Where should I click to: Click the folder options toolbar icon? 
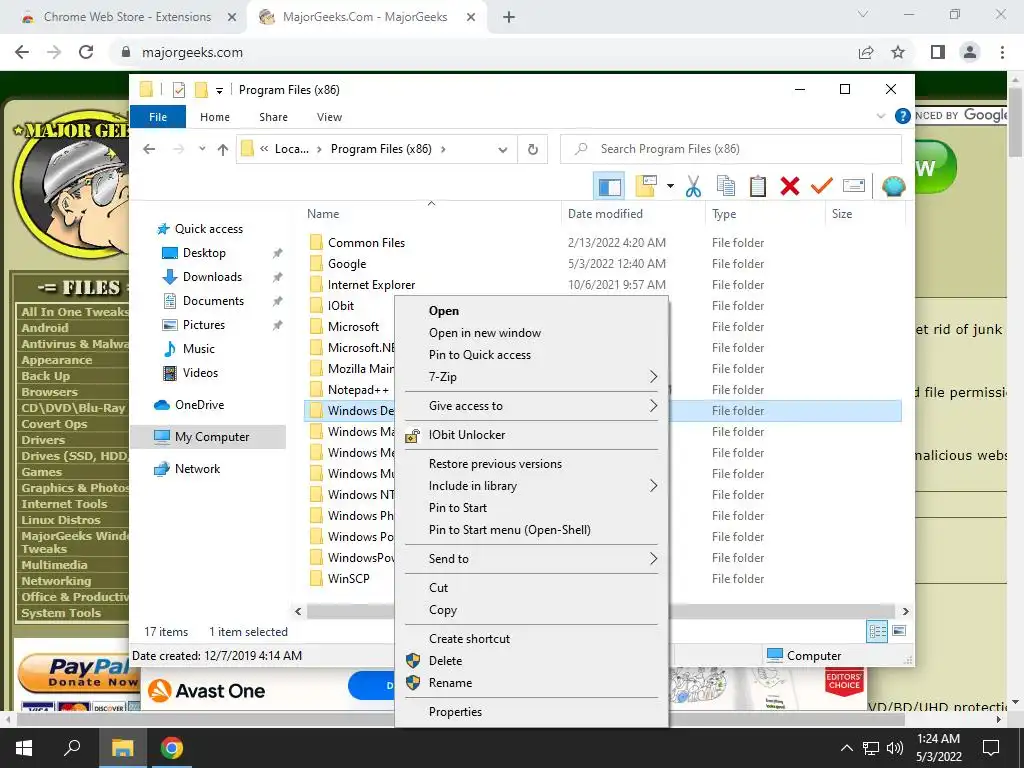pos(645,187)
